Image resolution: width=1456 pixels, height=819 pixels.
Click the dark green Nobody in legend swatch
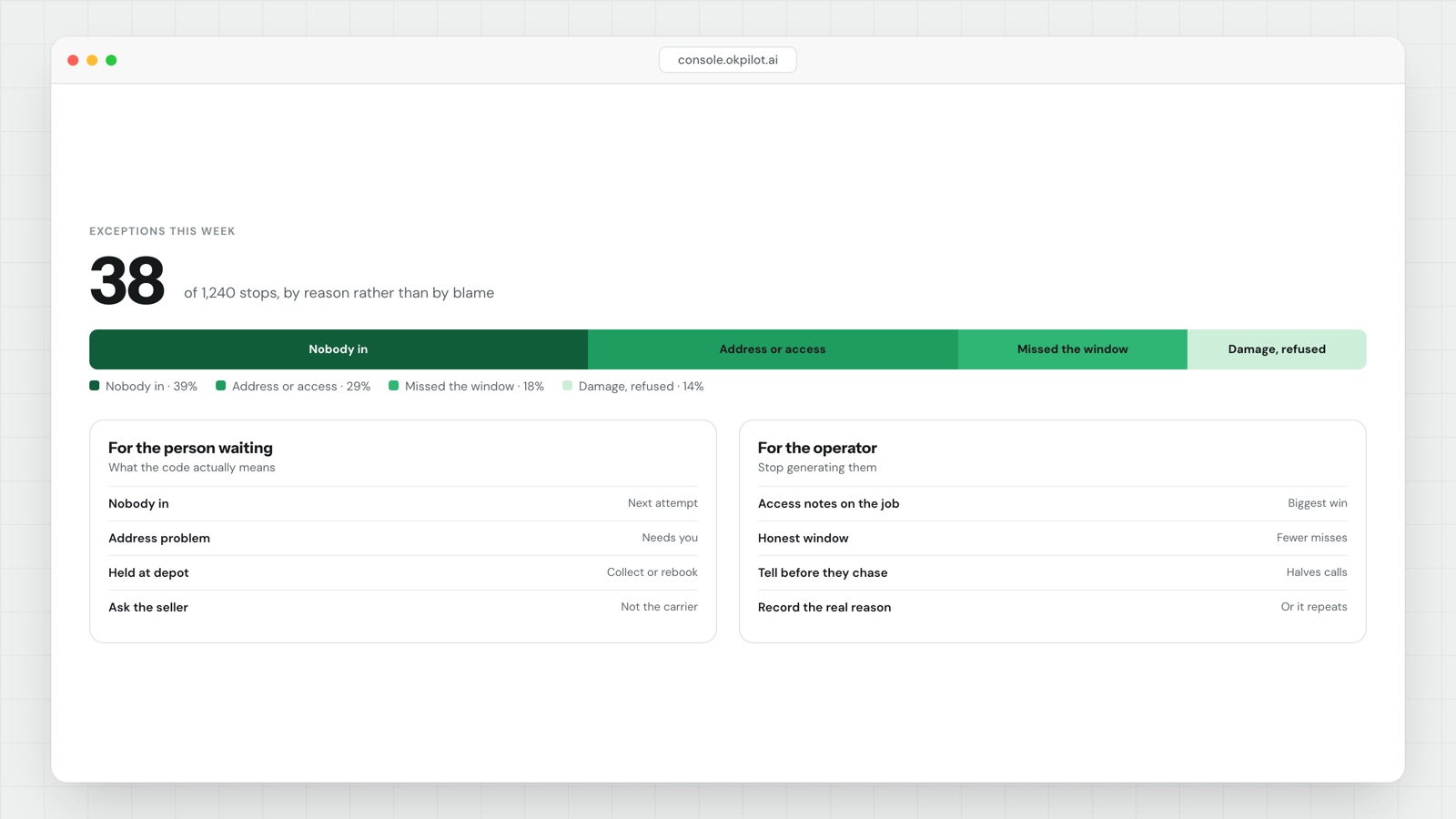tap(95, 386)
